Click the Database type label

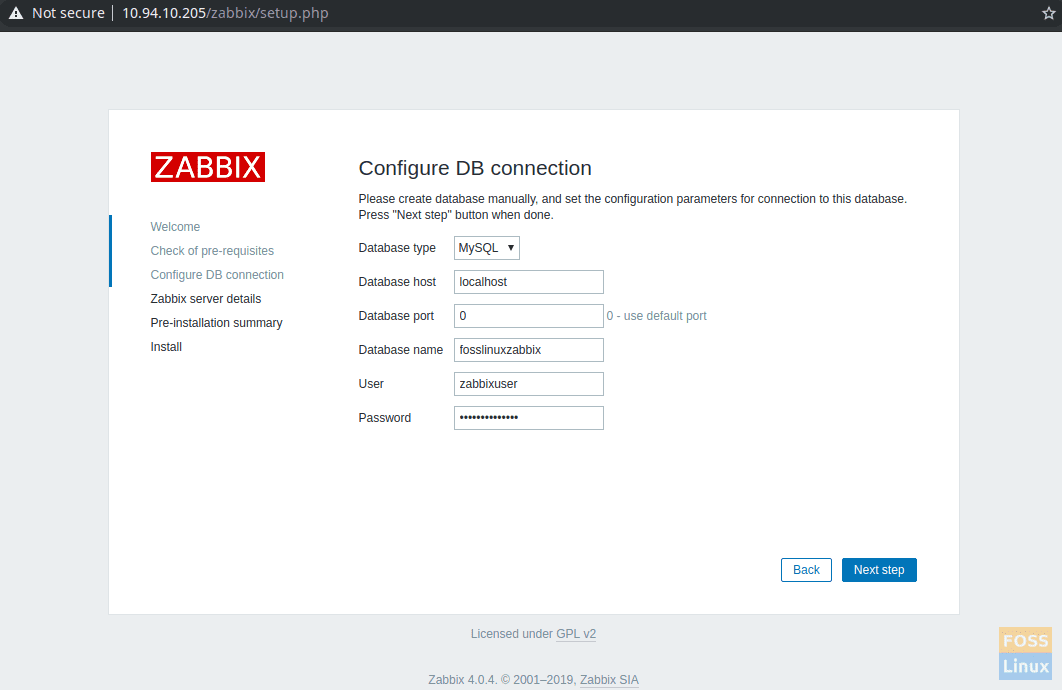click(397, 248)
